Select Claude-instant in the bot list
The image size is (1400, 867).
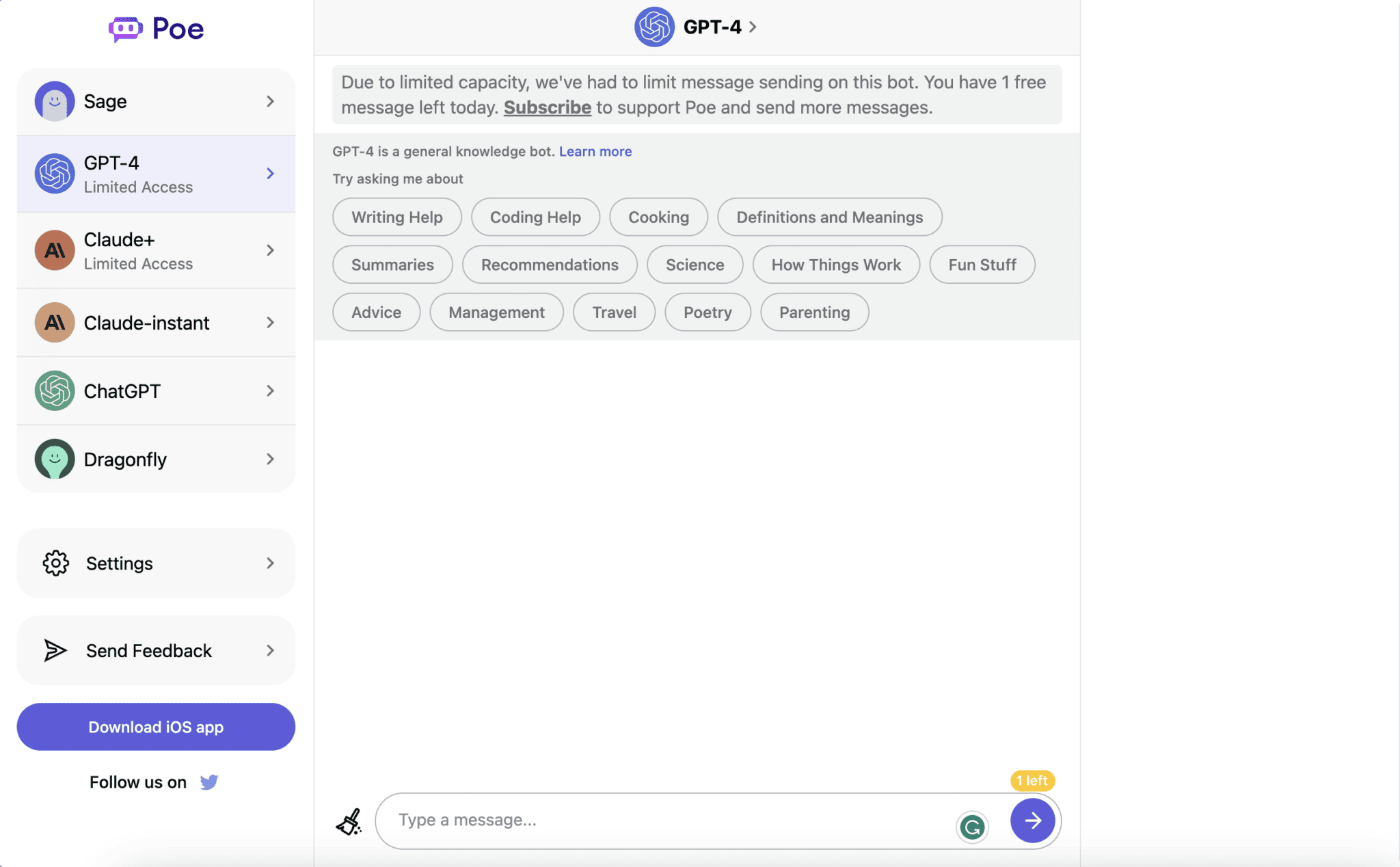click(156, 323)
